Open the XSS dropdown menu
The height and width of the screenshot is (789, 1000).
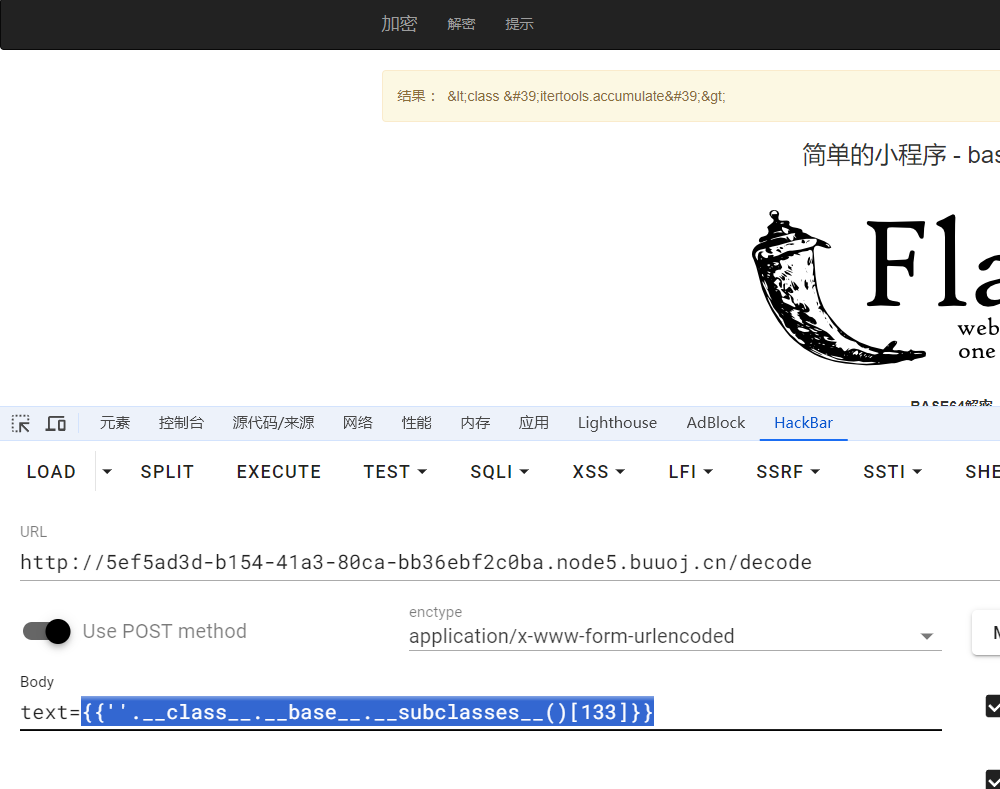(598, 472)
